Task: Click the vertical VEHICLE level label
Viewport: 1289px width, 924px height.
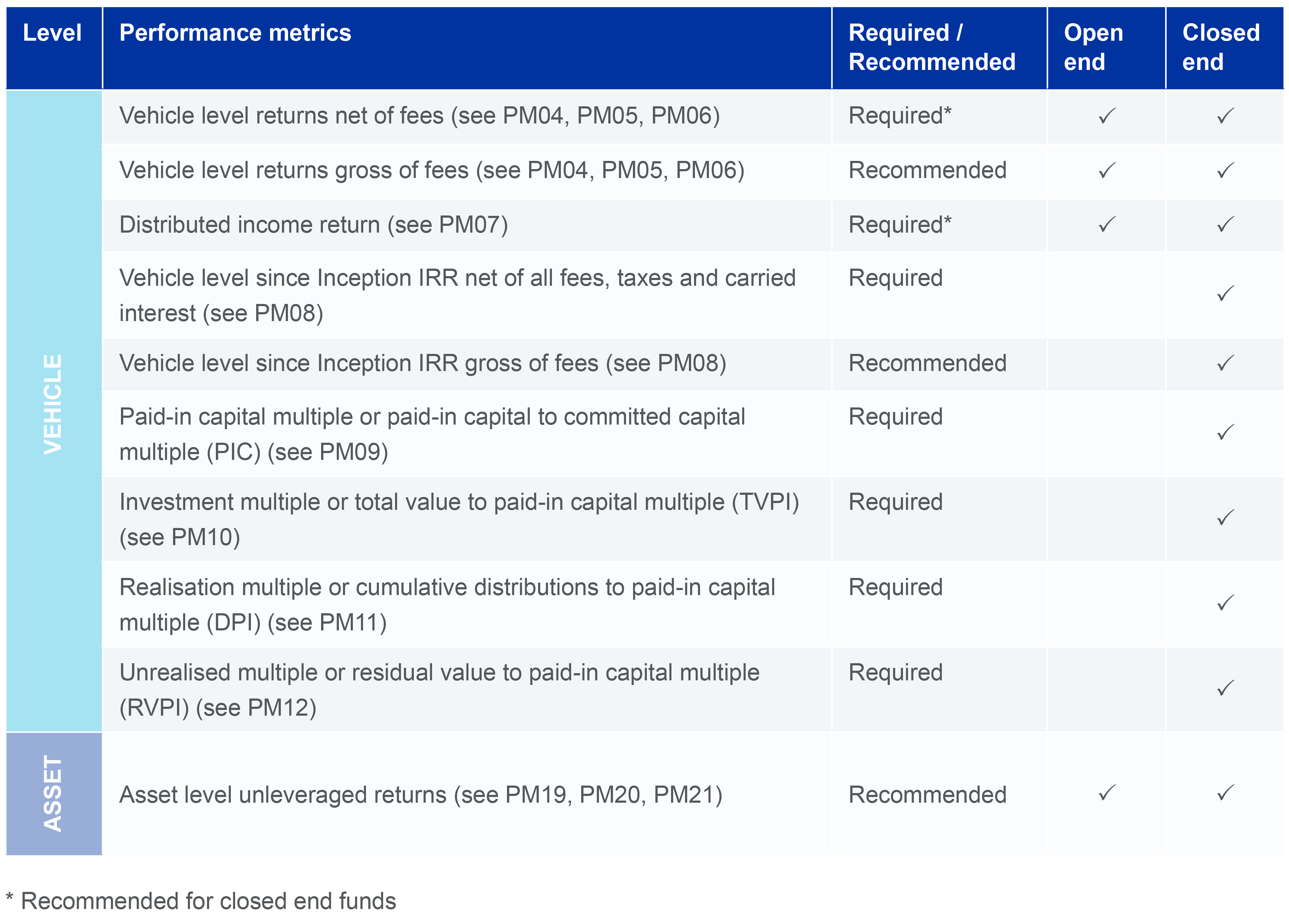Action: point(53,404)
